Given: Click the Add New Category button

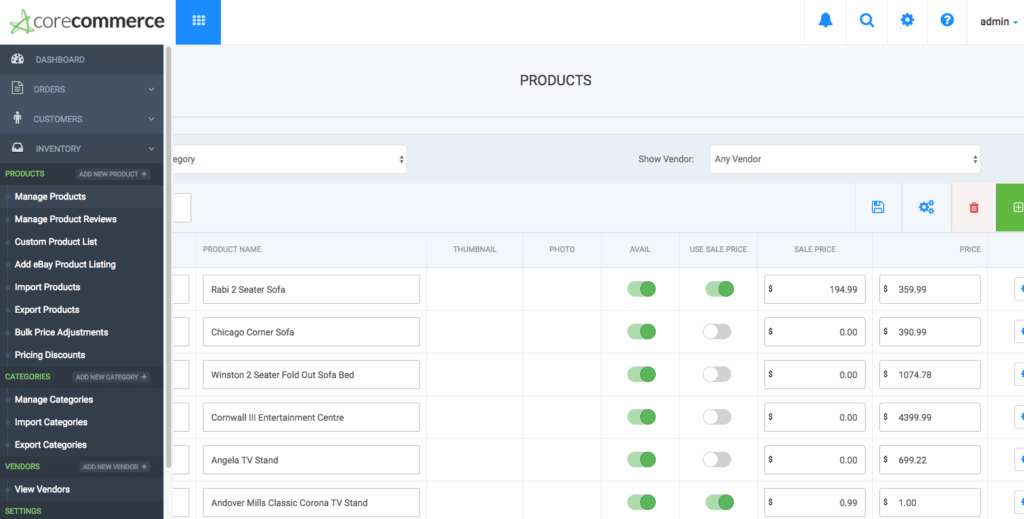Looking at the screenshot, I should point(112,377).
